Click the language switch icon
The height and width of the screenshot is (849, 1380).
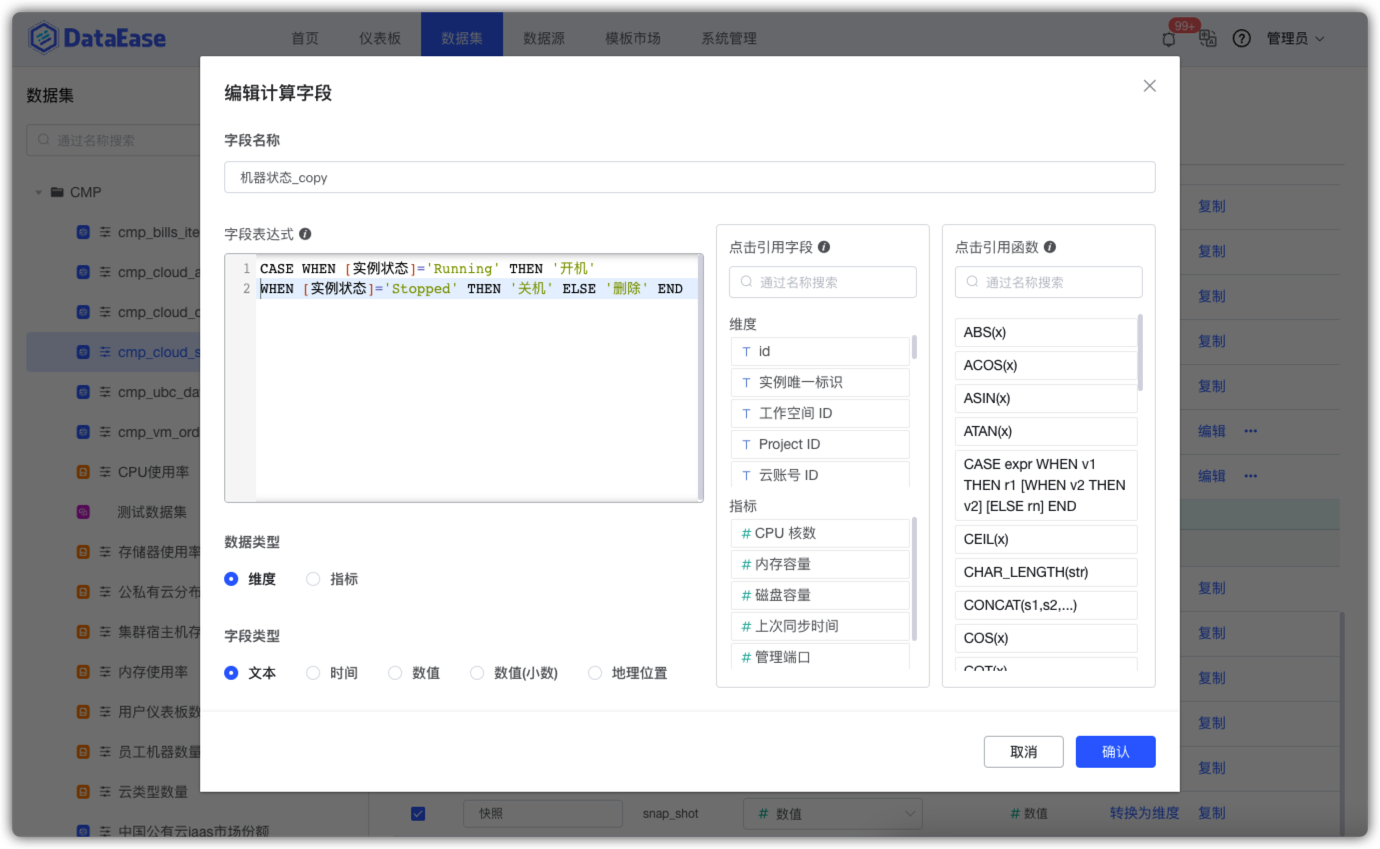1208,38
